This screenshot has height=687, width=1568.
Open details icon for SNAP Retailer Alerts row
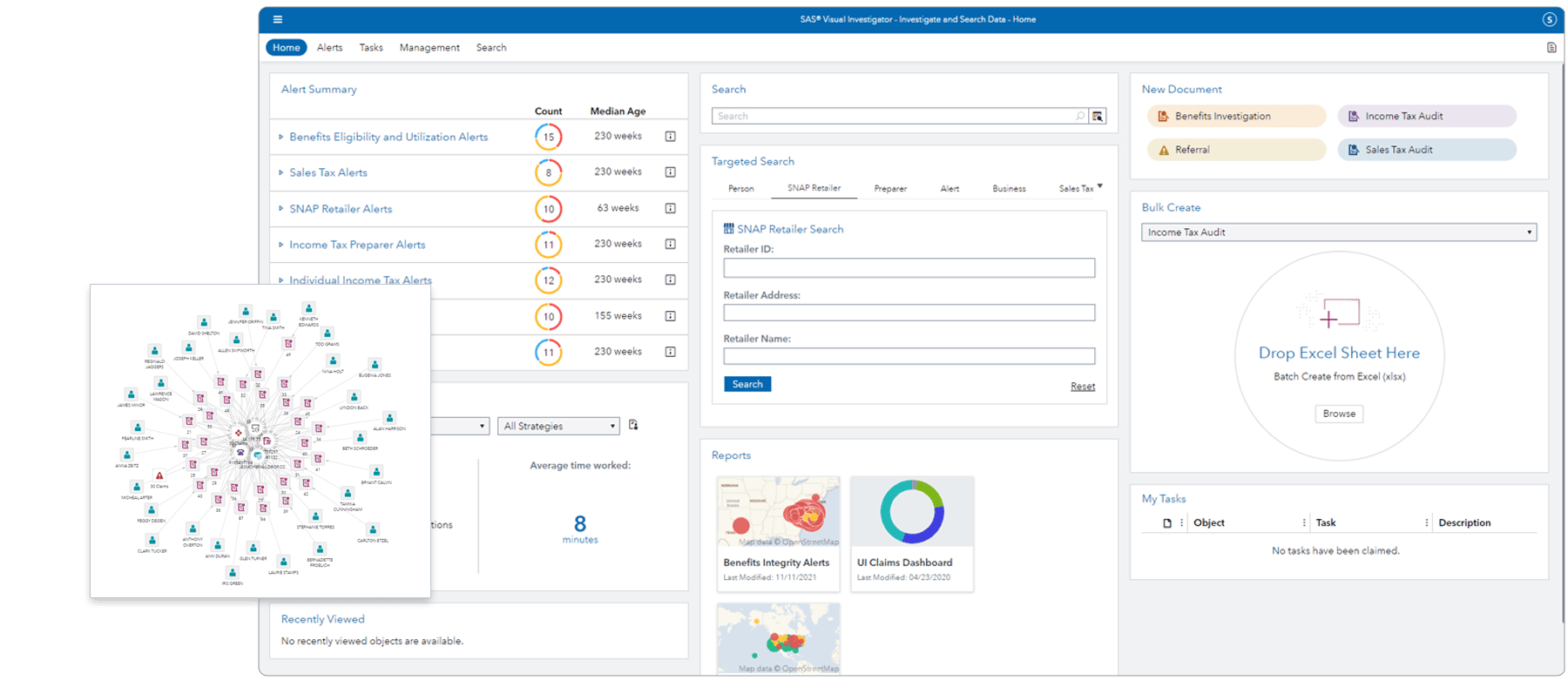click(671, 208)
